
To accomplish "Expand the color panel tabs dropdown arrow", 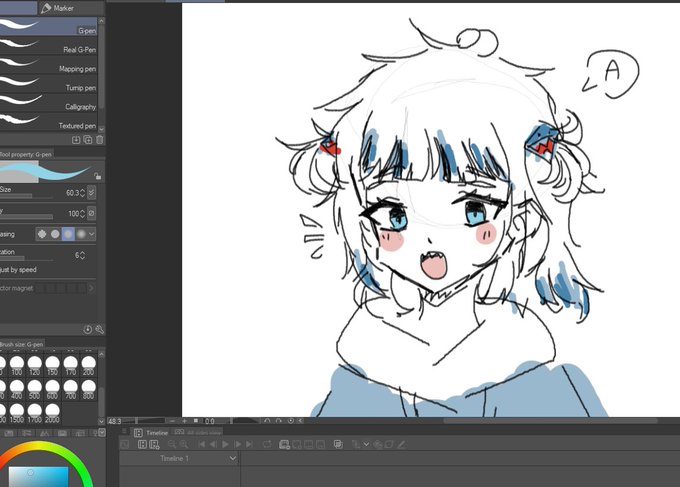I will click(x=101, y=432).
